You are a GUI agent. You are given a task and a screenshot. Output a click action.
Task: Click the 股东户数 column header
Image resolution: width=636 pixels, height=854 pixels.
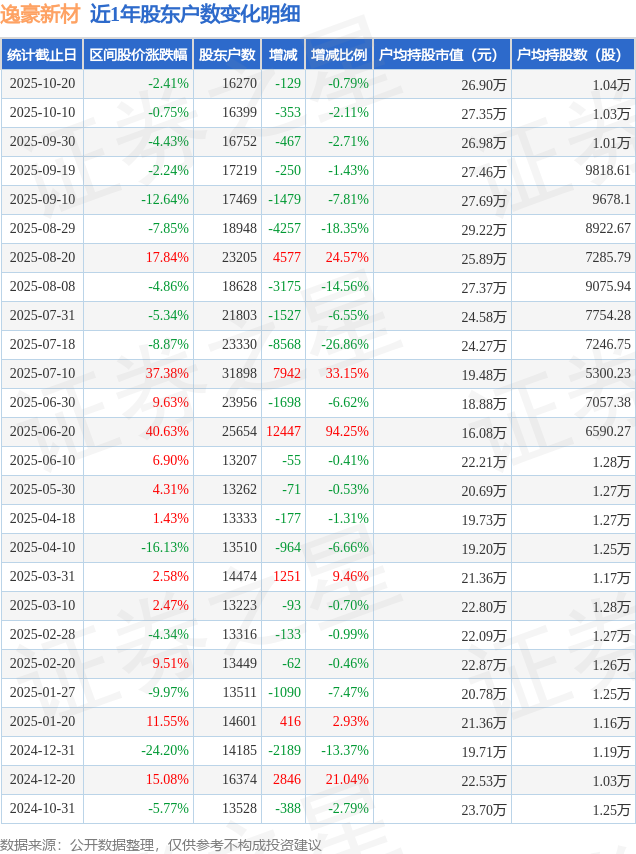pyautogui.click(x=227, y=55)
